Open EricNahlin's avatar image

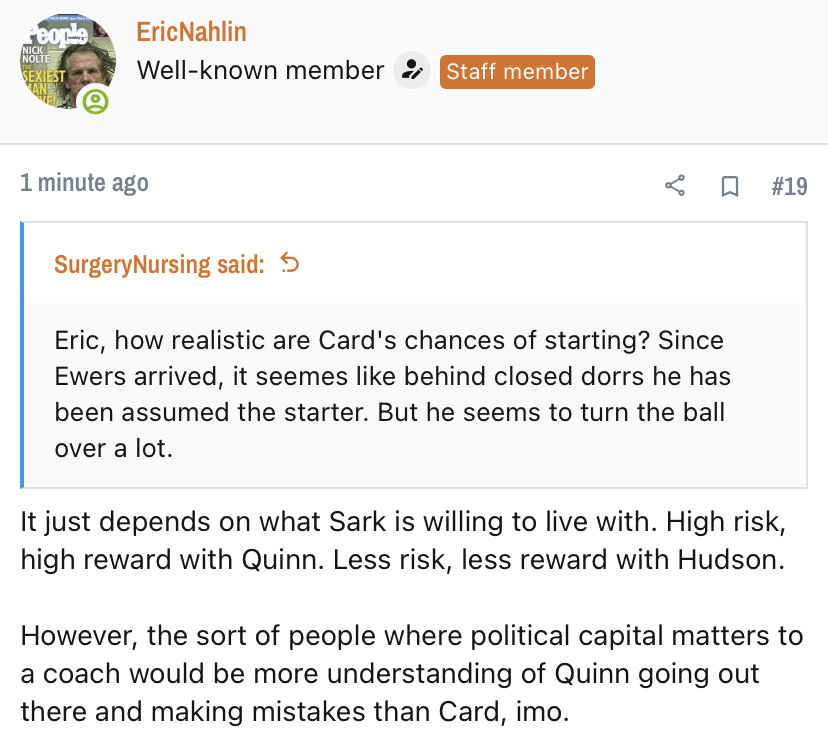click(63, 62)
